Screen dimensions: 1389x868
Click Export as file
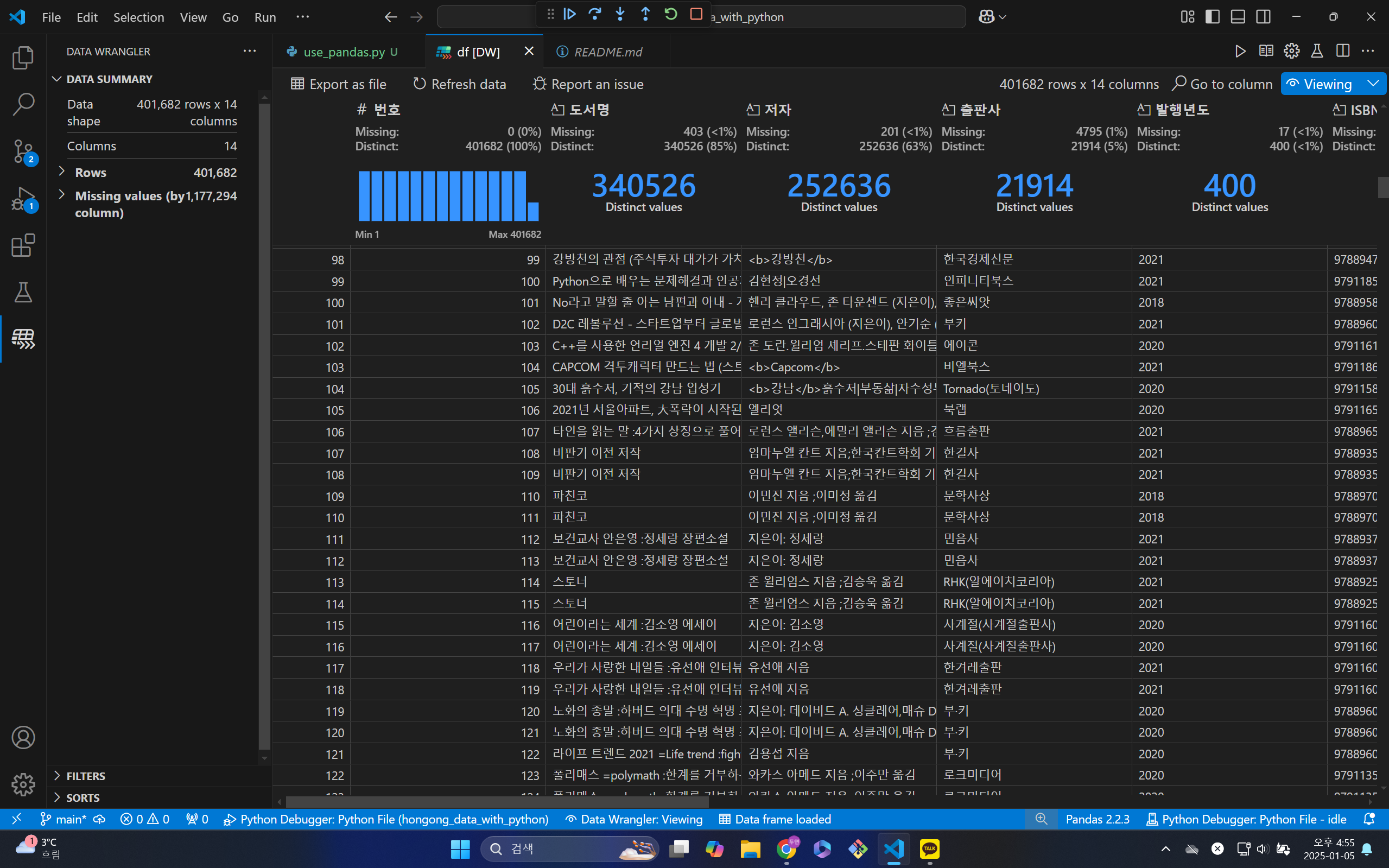pyautogui.click(x=339, y=84)
